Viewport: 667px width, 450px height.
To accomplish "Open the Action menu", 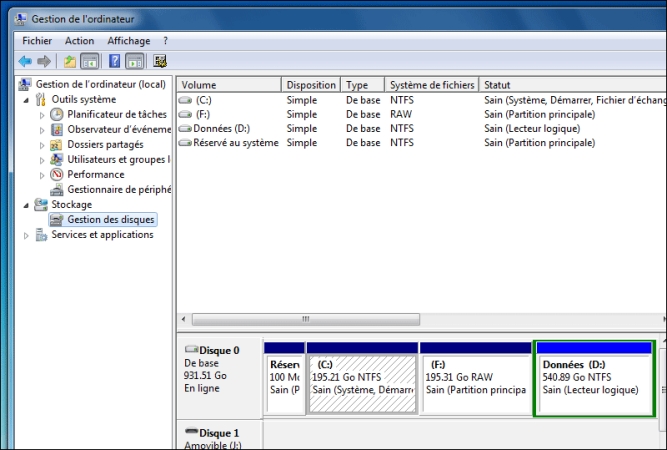I will tap(79, 41).
